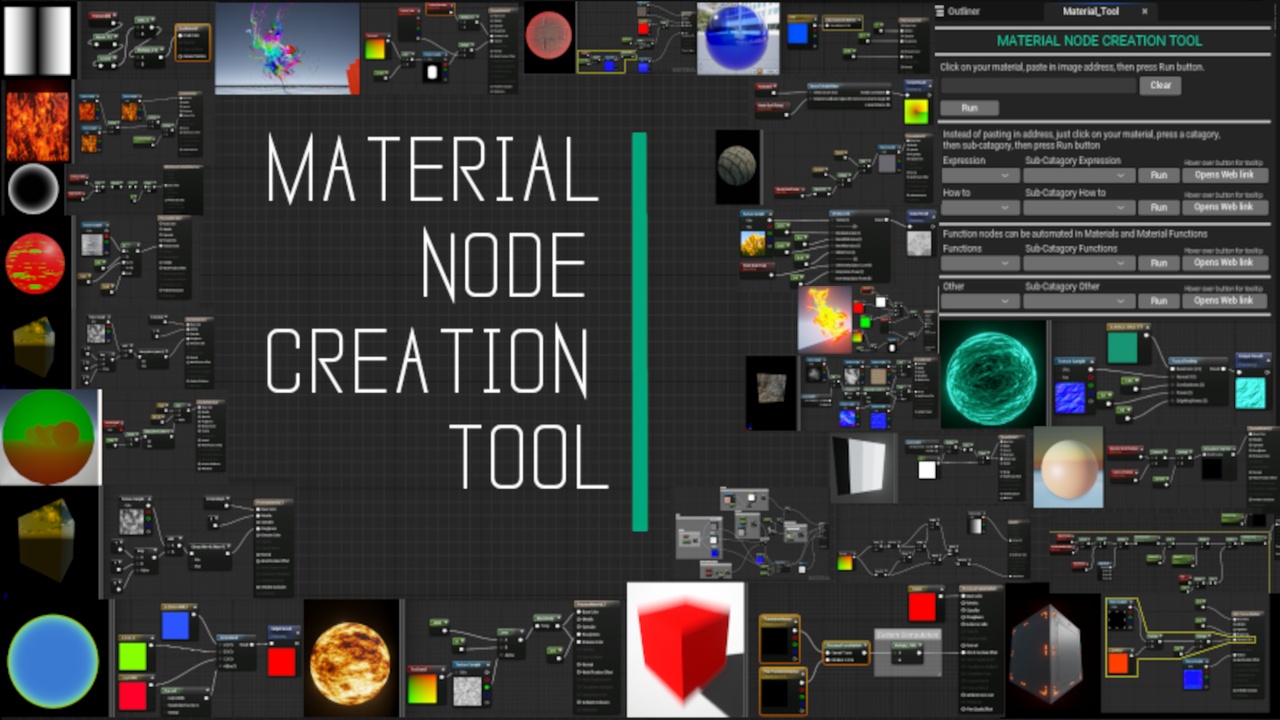Select the blurred red cube preview
1280x720 pixels.
(686, 649)
